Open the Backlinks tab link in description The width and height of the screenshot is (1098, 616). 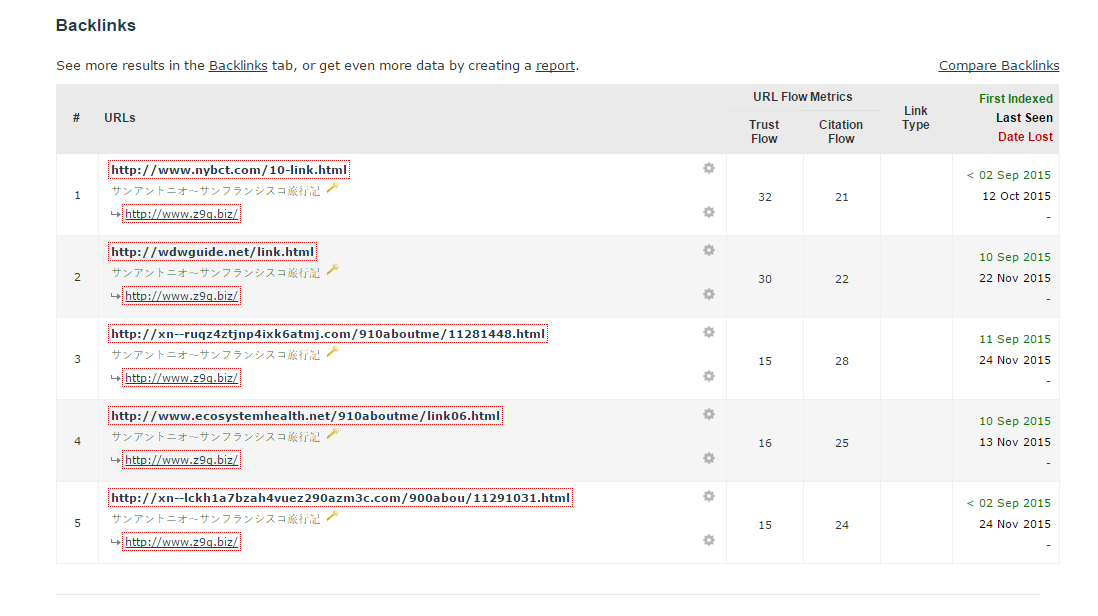pos(238,66)
